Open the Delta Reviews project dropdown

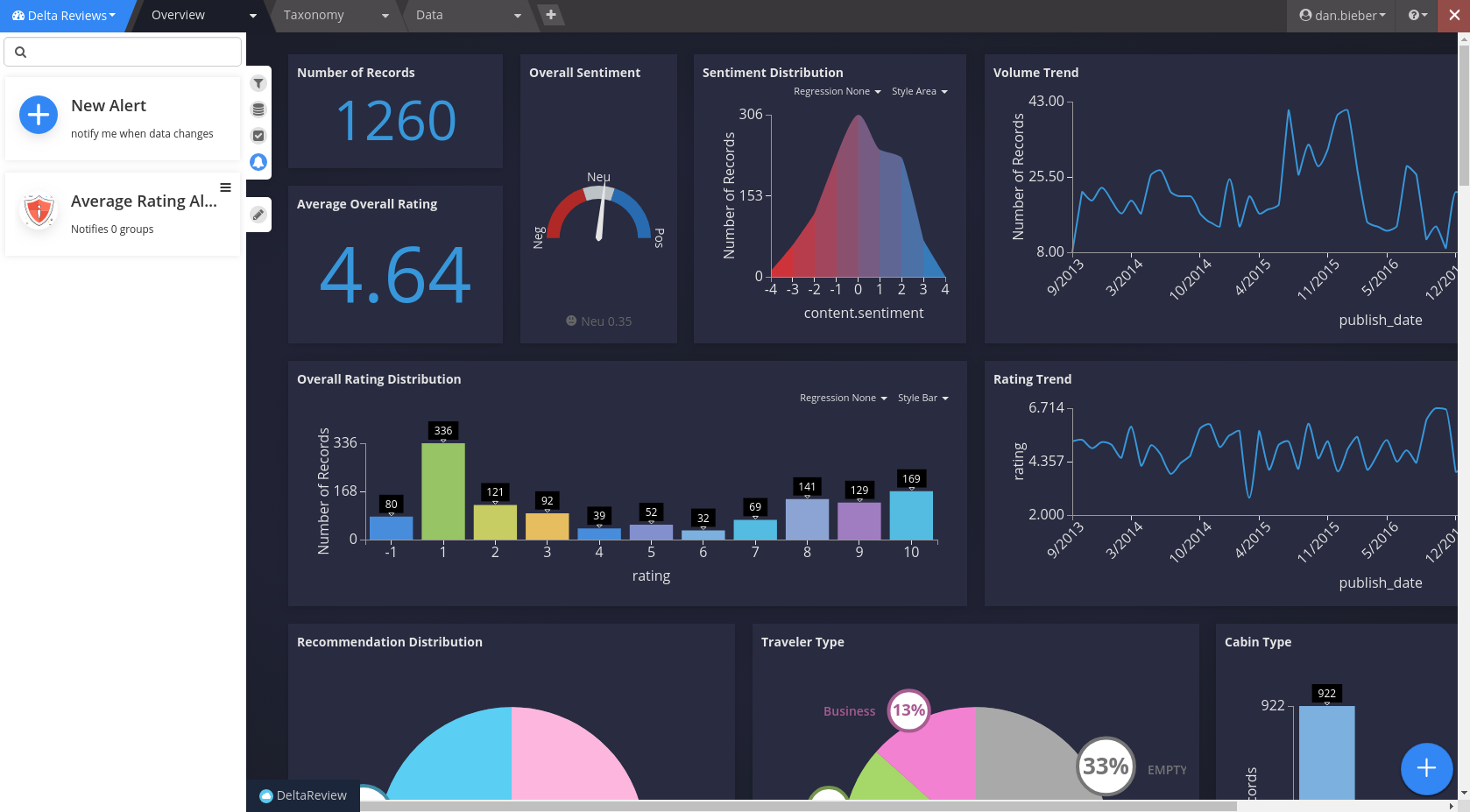[x=64, y=16]
